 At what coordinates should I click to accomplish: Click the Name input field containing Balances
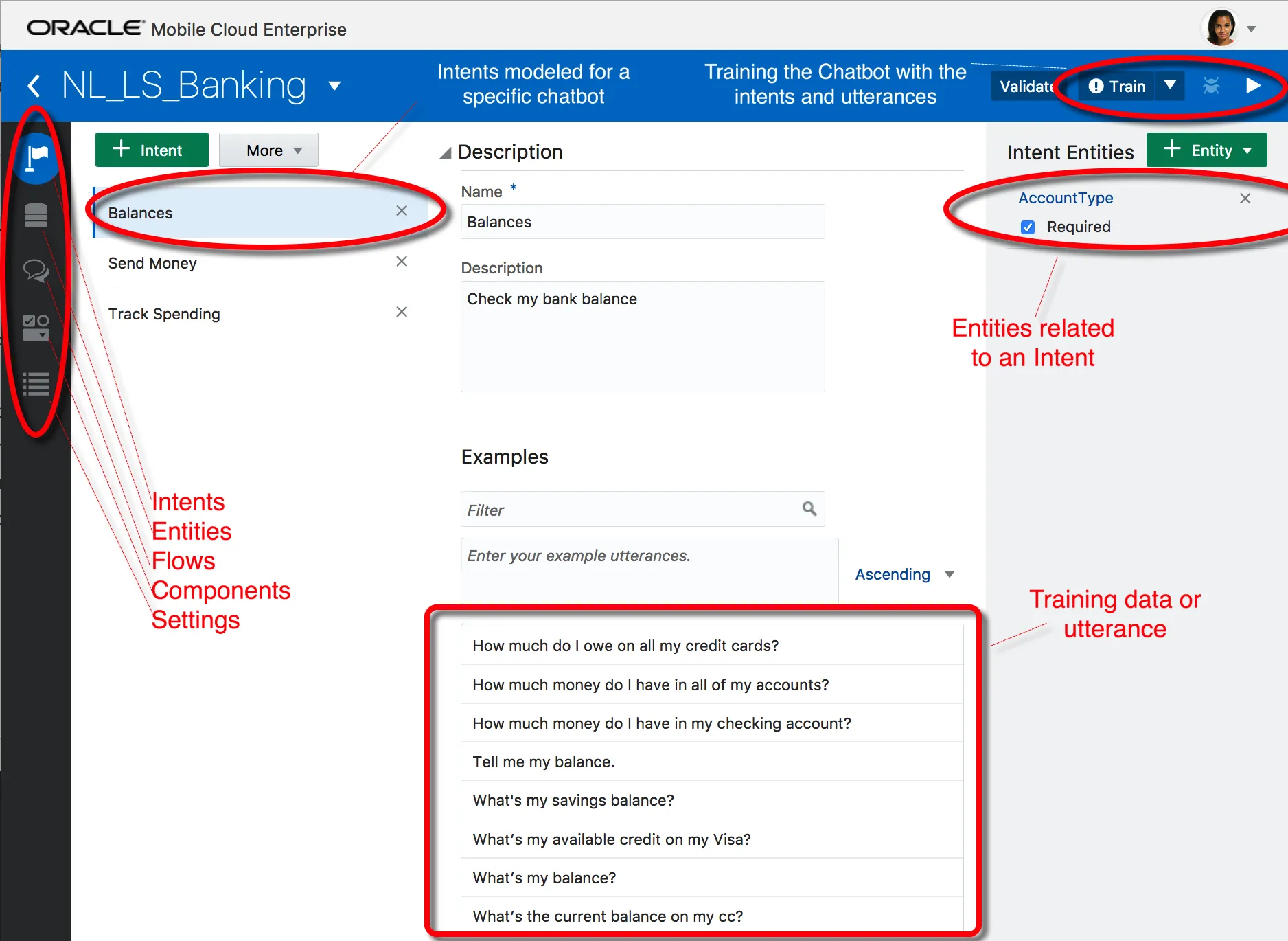pyautogui.click(x=643, y=222)
